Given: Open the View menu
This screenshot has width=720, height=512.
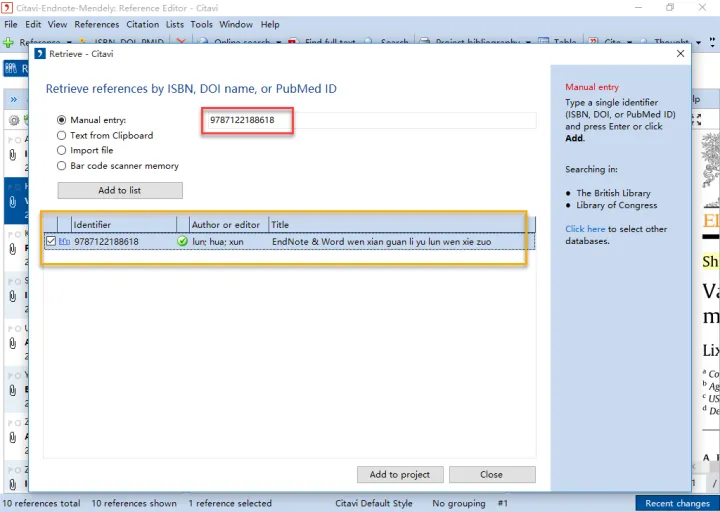Looking at the screenshot, I should [57, 24].
